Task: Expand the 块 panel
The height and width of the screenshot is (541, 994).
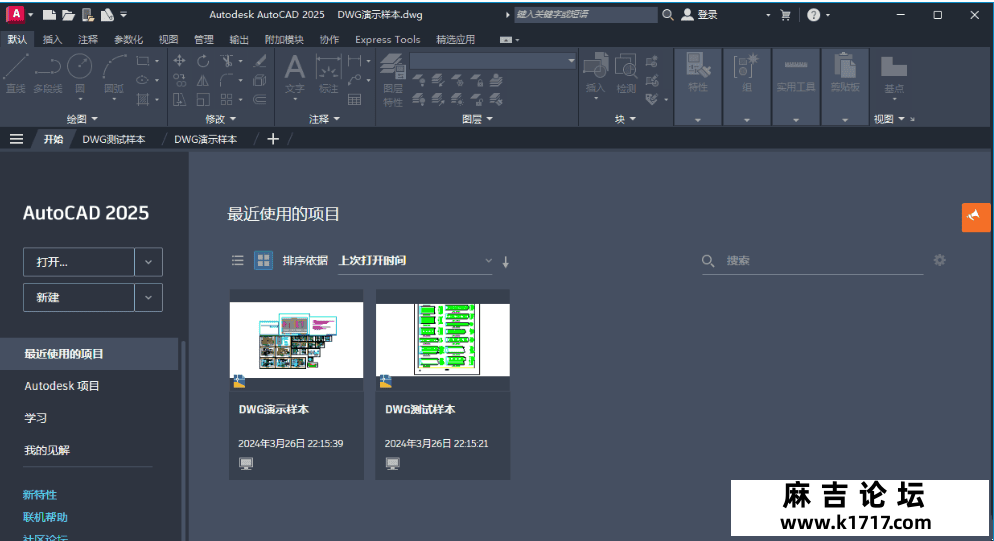Action: pos(625,119)
